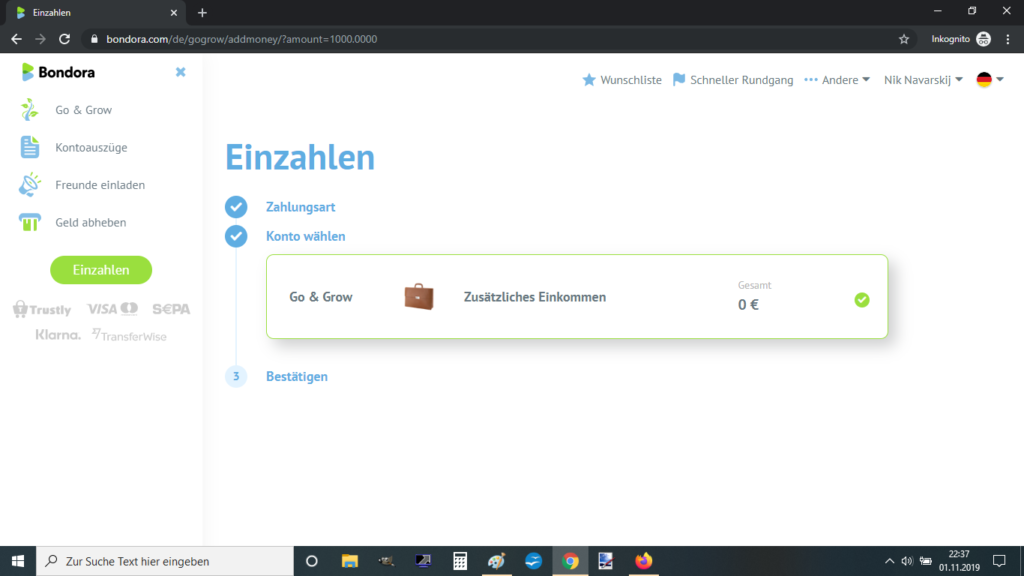
Task: Click the Trustly payment logo
Action: 42,309
